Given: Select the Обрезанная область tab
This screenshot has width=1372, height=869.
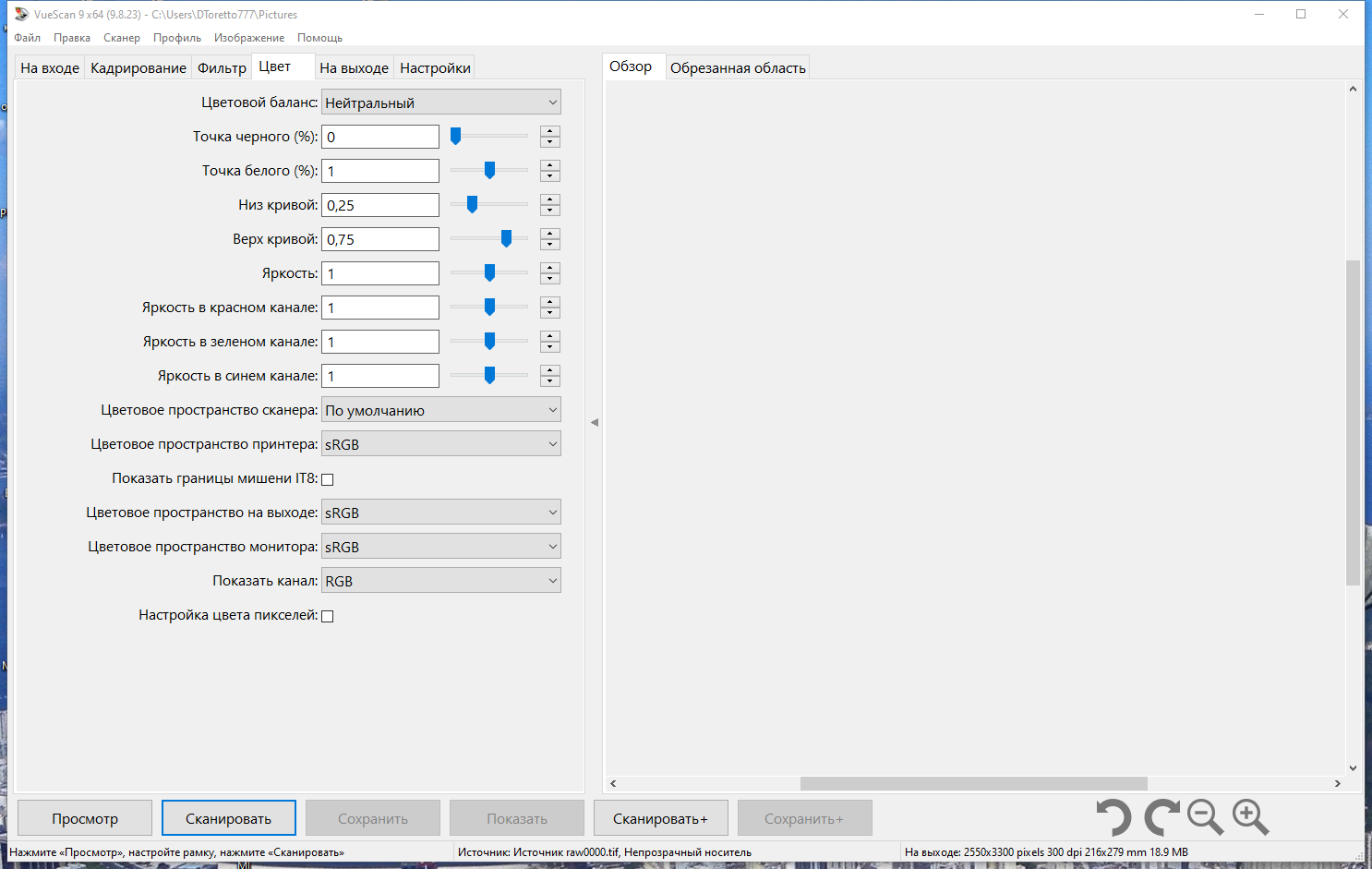Looking at the screenshot, I should pyautogui.click(x=738, y=68).
